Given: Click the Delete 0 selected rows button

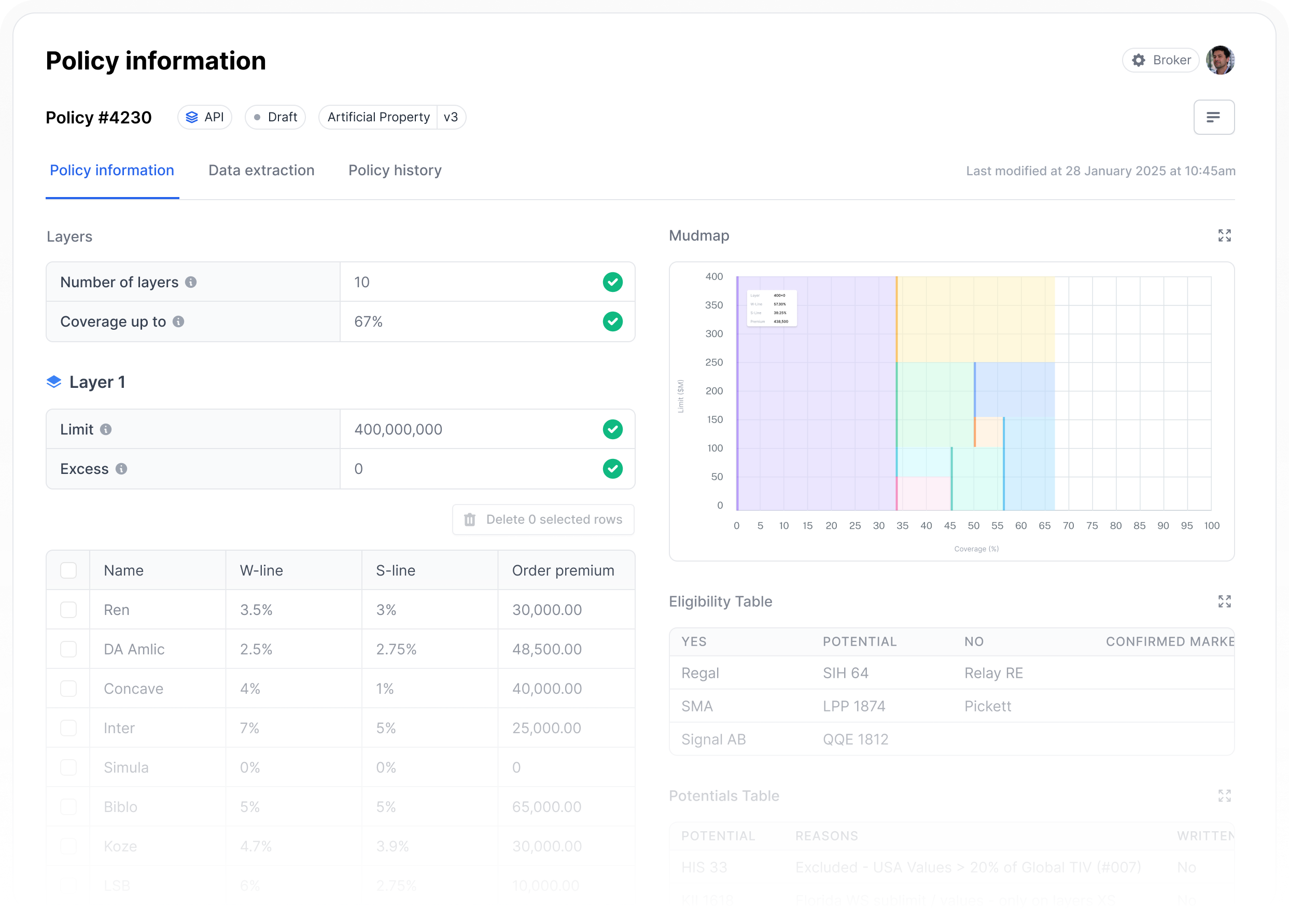Looking at the screenshot, I should pyautogui.click(x=543, y=520).
